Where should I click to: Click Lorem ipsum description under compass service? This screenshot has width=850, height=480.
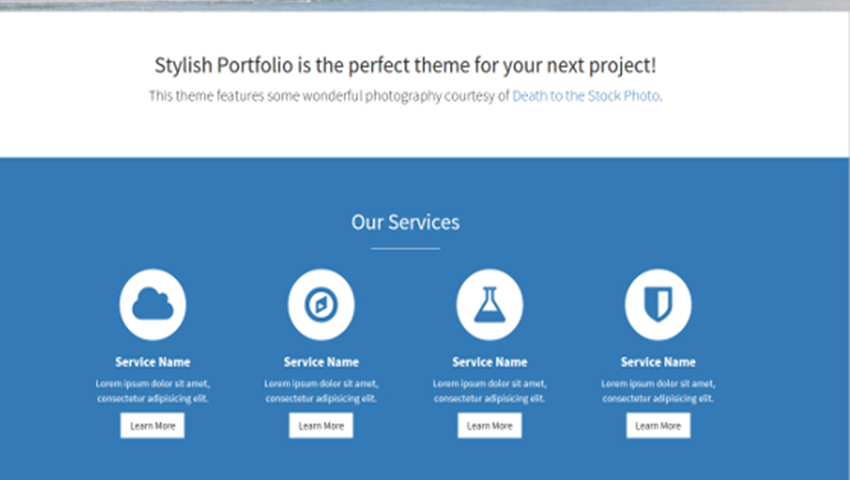321,391
